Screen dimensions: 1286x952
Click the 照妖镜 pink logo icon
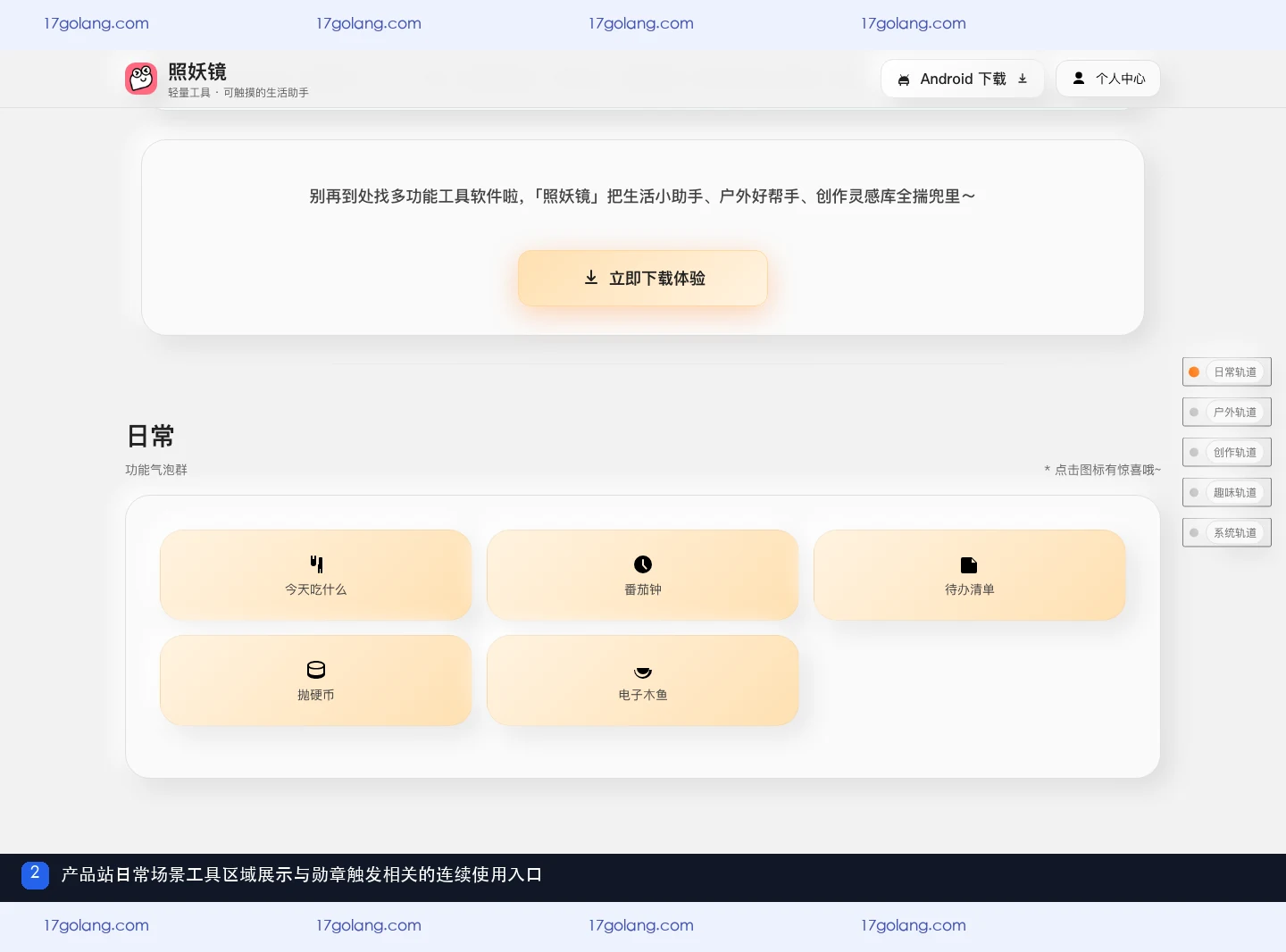coord(141,79)
